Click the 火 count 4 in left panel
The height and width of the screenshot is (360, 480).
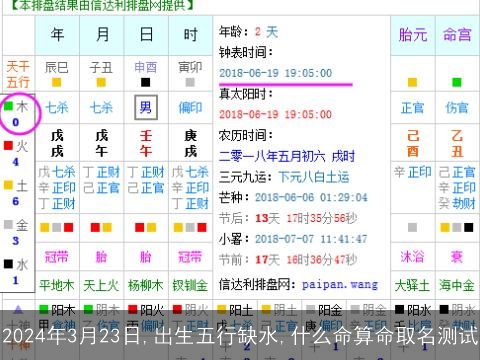coord(16,162)
